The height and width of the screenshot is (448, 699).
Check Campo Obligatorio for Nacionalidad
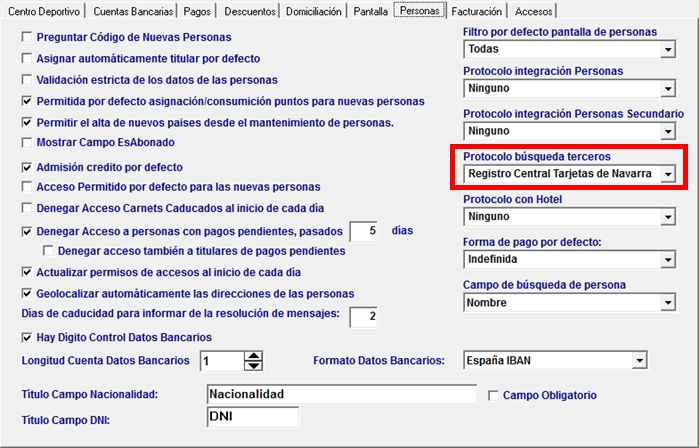493,395
